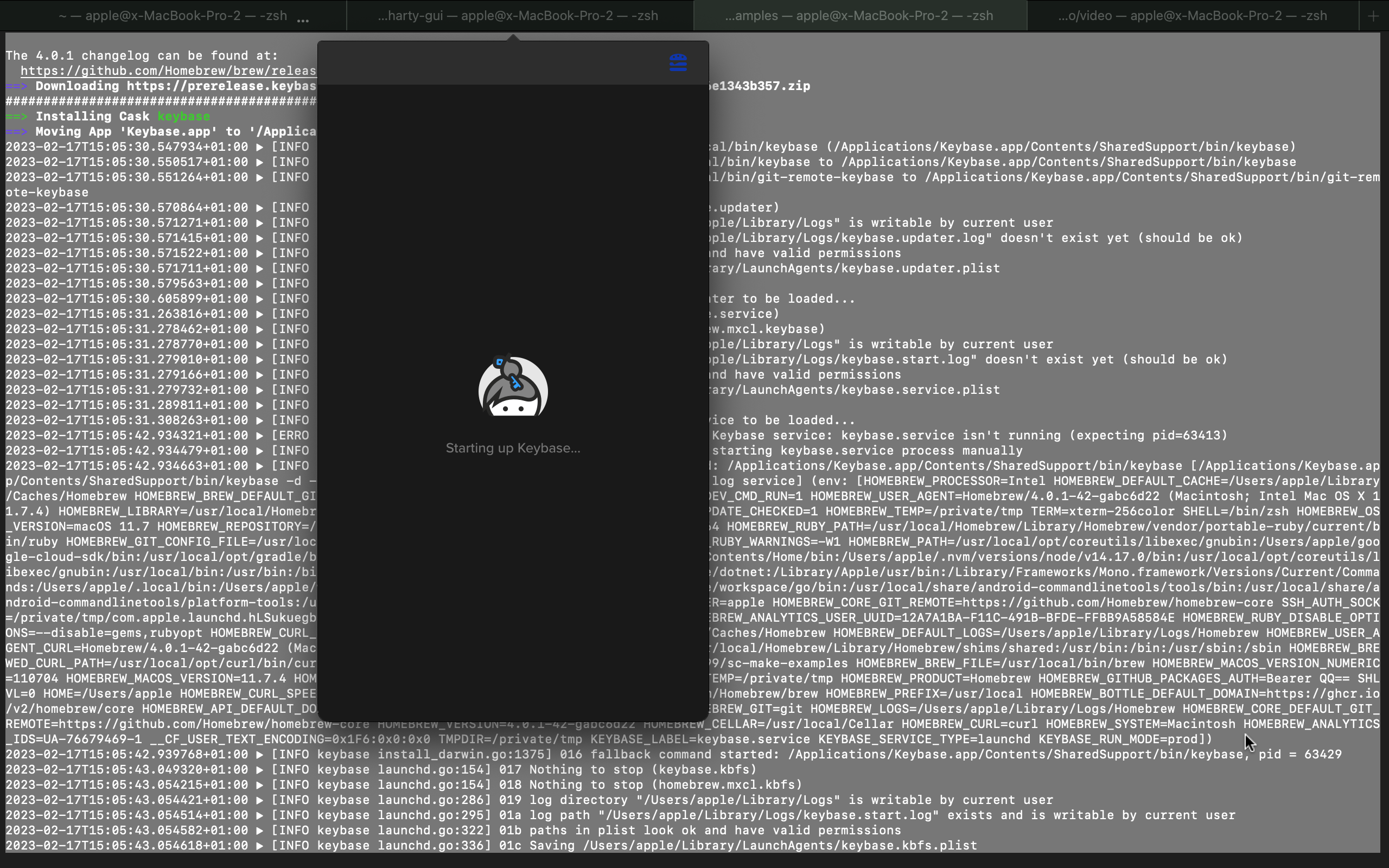The height and width of the screenshot is (868, 1389).
Task: Select the 'Installing Cask' log line
Action: pos(92,116)
